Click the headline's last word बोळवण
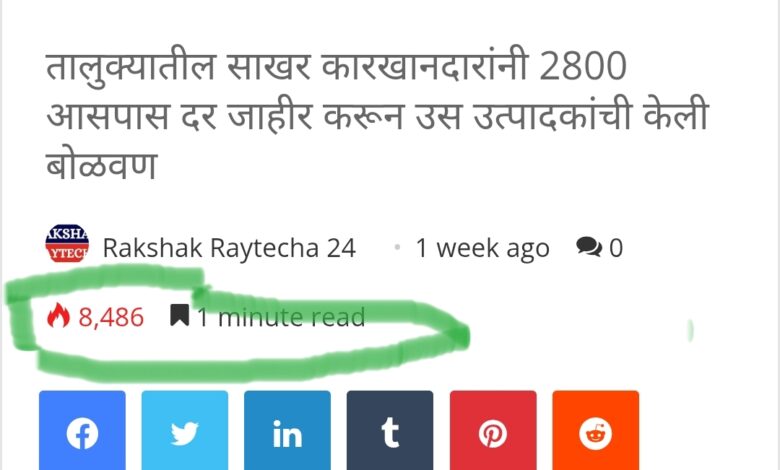Viewport: 780px width, 470px height. click(101, 164)
